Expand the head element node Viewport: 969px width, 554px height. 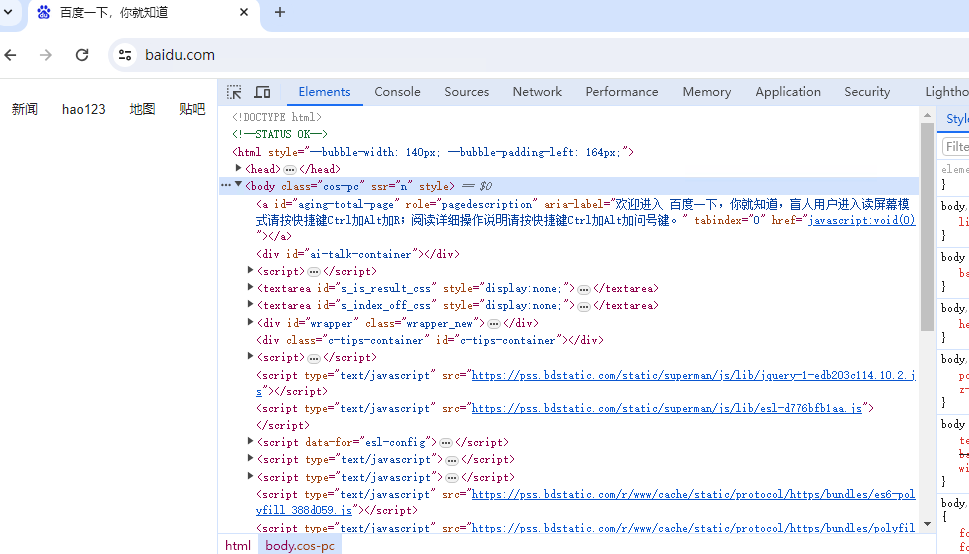239,168
